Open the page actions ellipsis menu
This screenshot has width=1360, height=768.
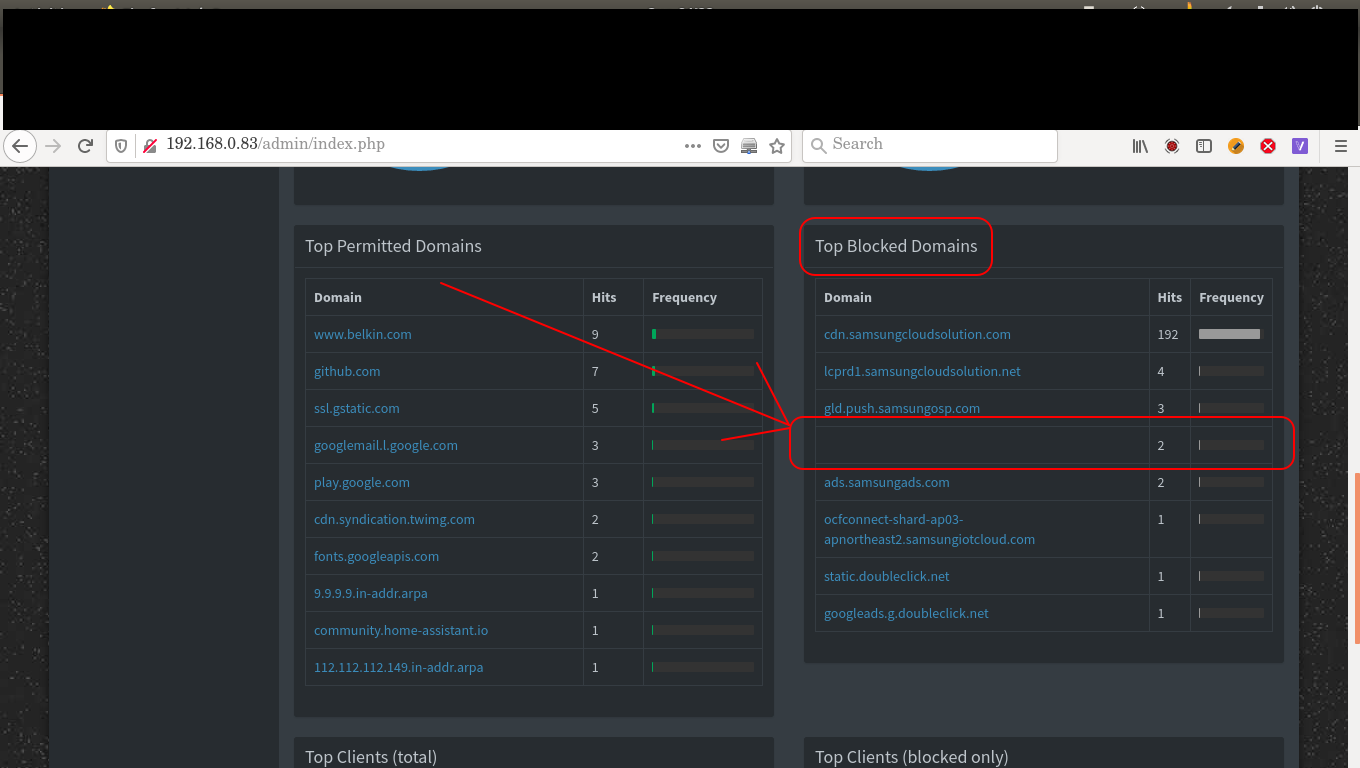(693, 145)
